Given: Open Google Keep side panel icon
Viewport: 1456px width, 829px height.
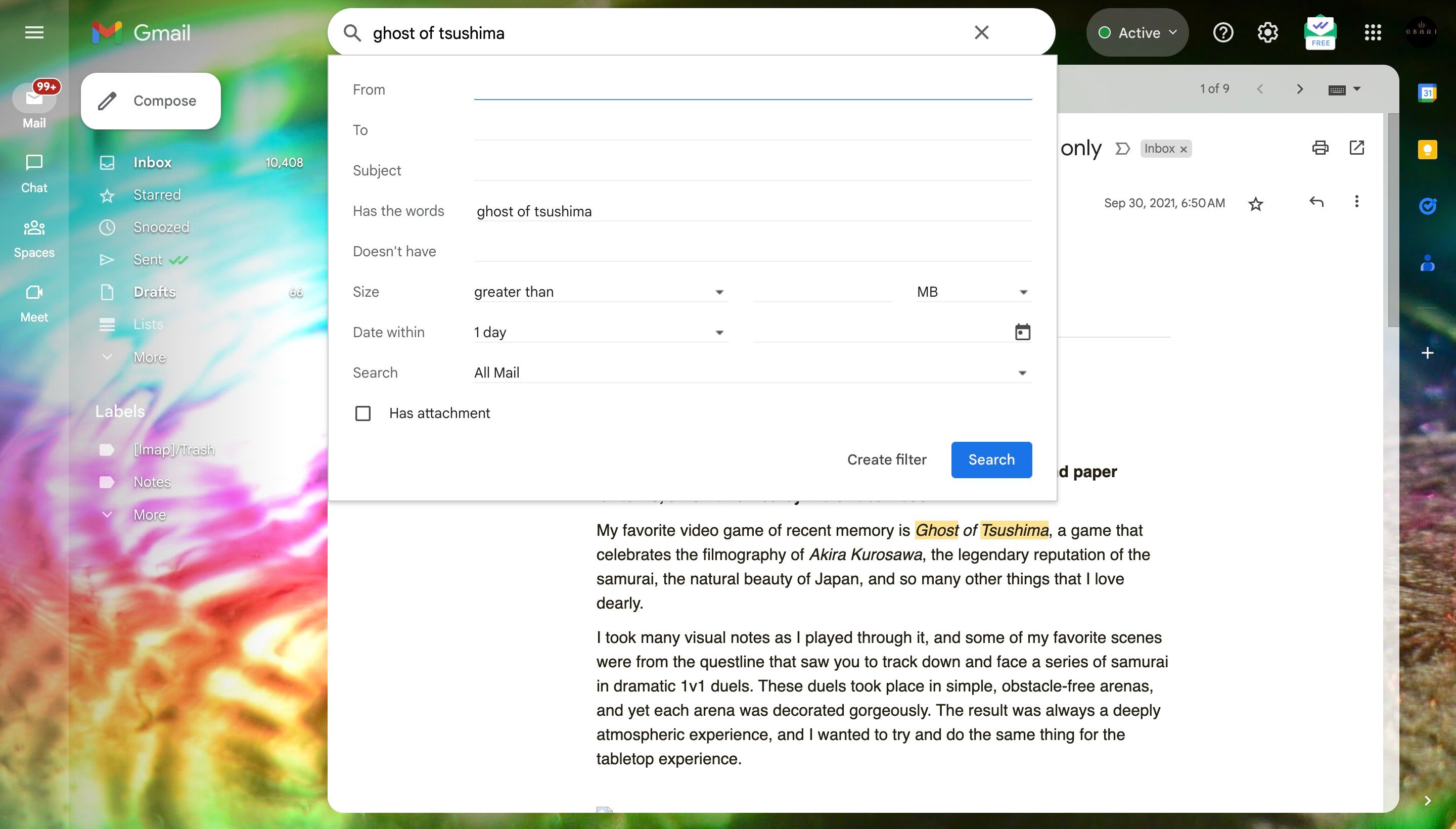Looking at the screenshot, I should click(x=1427, y=150).
